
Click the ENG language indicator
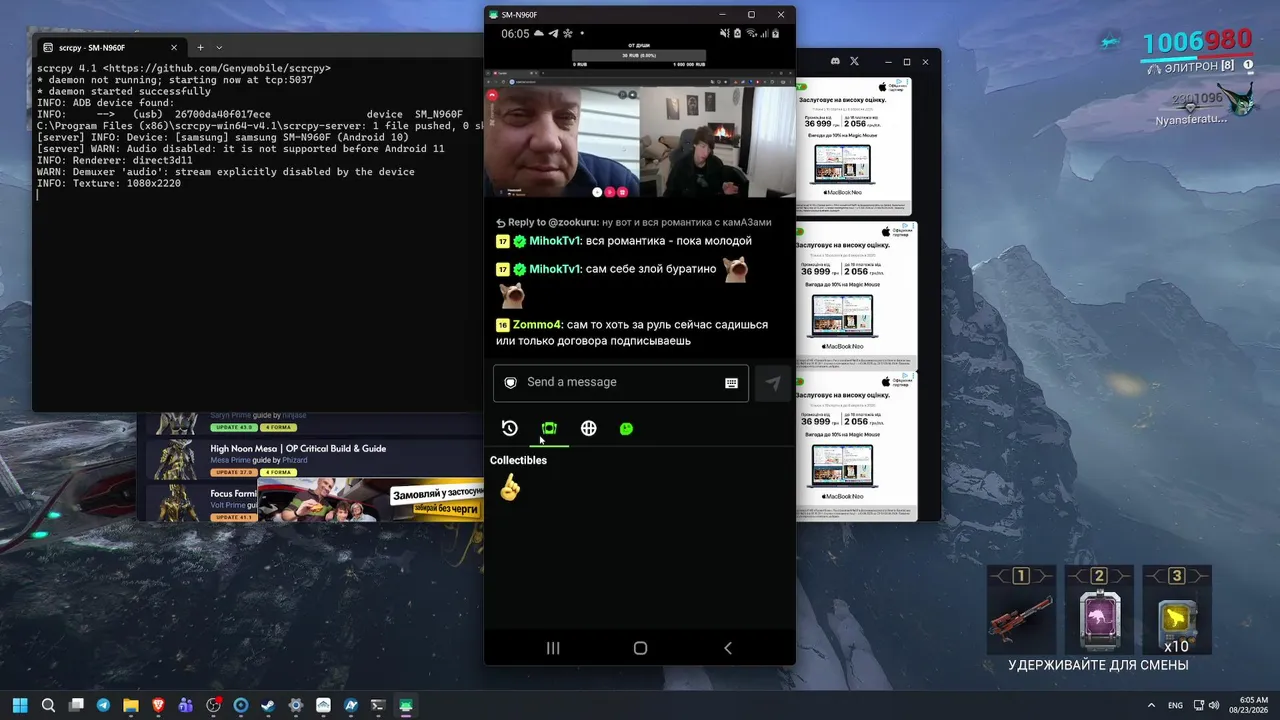click(x=1176, y=705)
